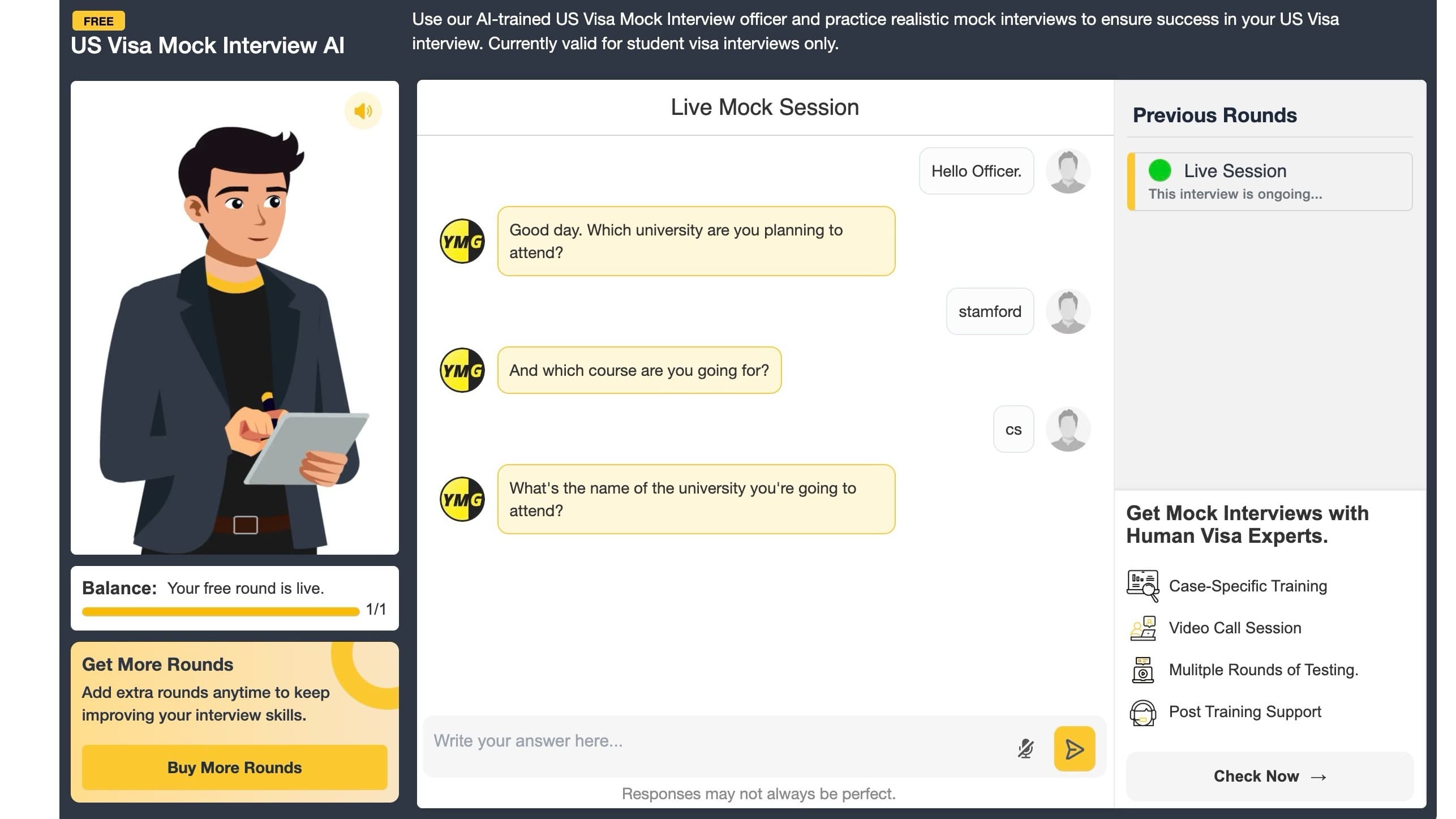Screen dimensions: 1456x819
Task: Toggle the microphone in the answer box
Action: [1025, 748]
